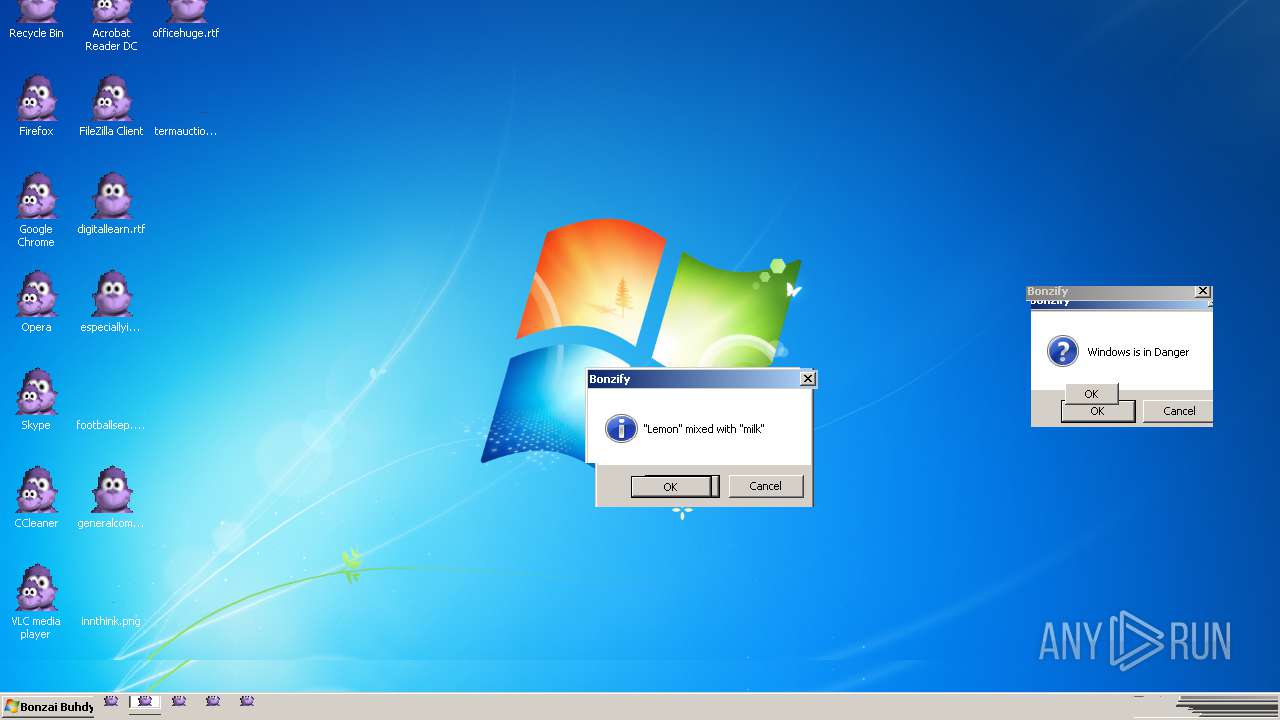Screen dimensions: 1280x720
Task: Close the Windows is in Danger dialog with X
Action: coord(1202,291)
